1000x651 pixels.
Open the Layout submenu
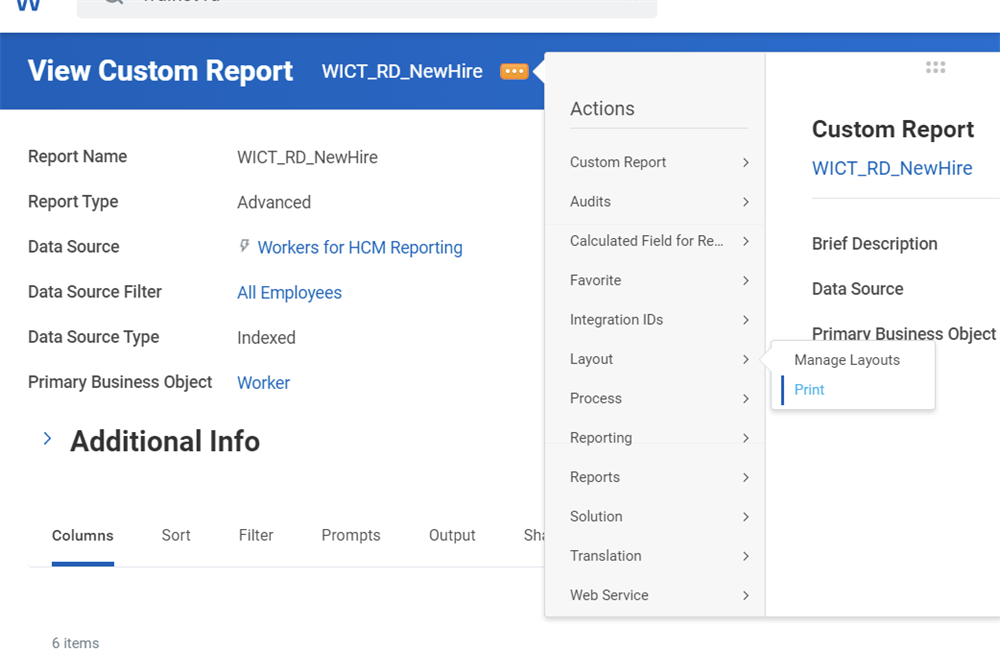pos(659,359)
